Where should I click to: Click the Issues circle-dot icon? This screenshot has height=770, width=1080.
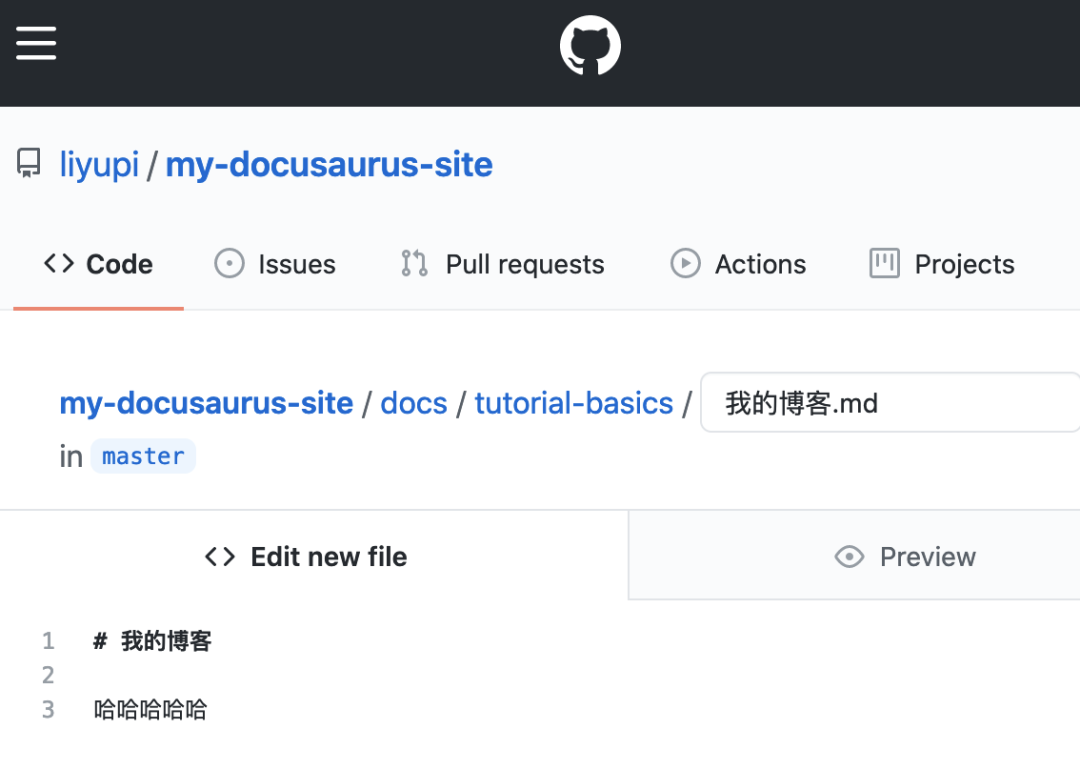(x=229, y=264)
